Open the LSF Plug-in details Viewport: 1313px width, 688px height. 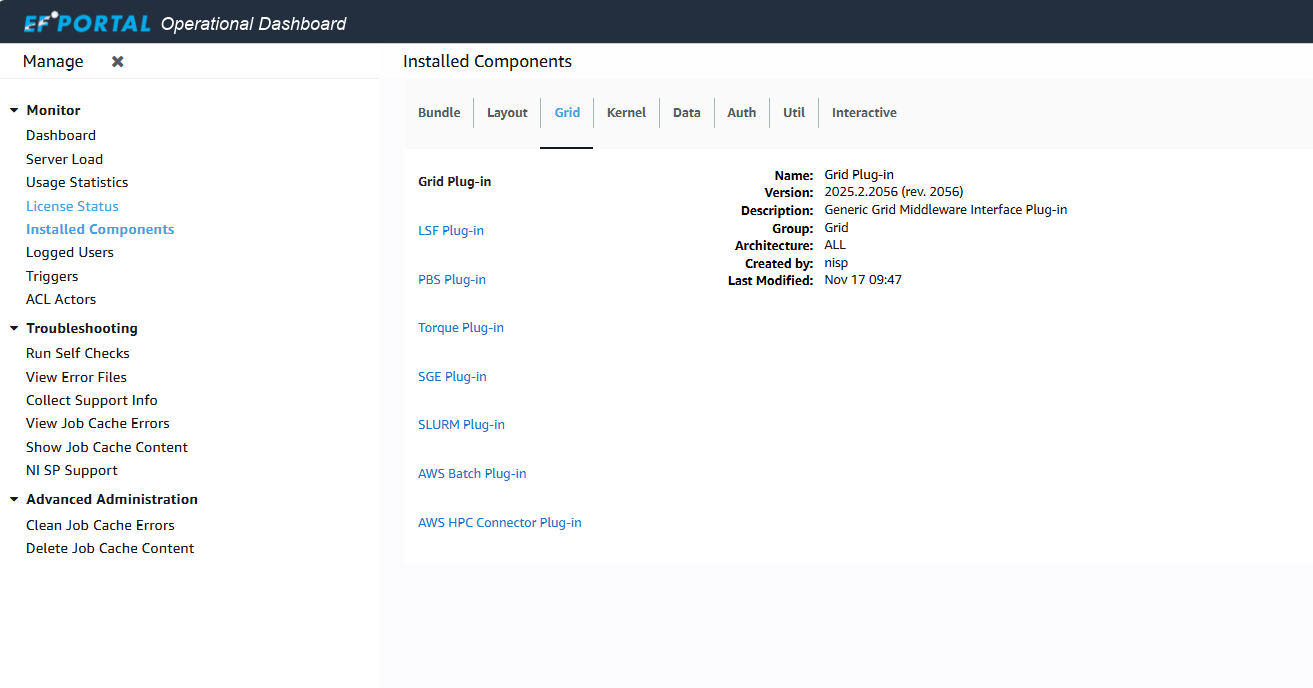click(x=451, y=231)
